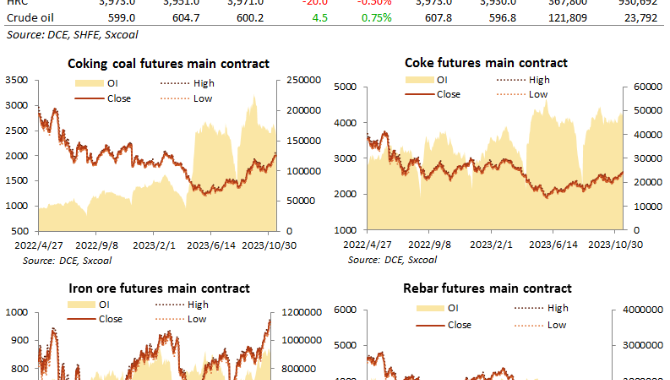This screenshot has height=380, width=670.
Task: Click the Crude oil row label in table
Action: tap(30, 18)
